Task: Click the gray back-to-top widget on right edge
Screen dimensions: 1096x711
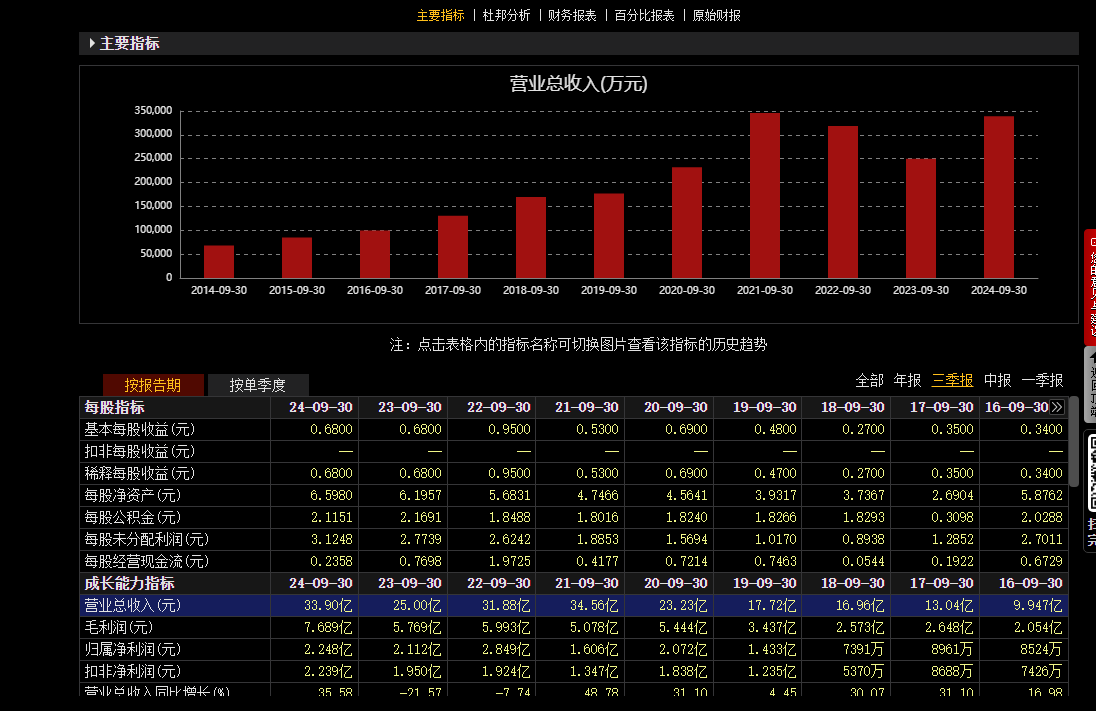Action: pyautogui.click(x=1090, y=385)
